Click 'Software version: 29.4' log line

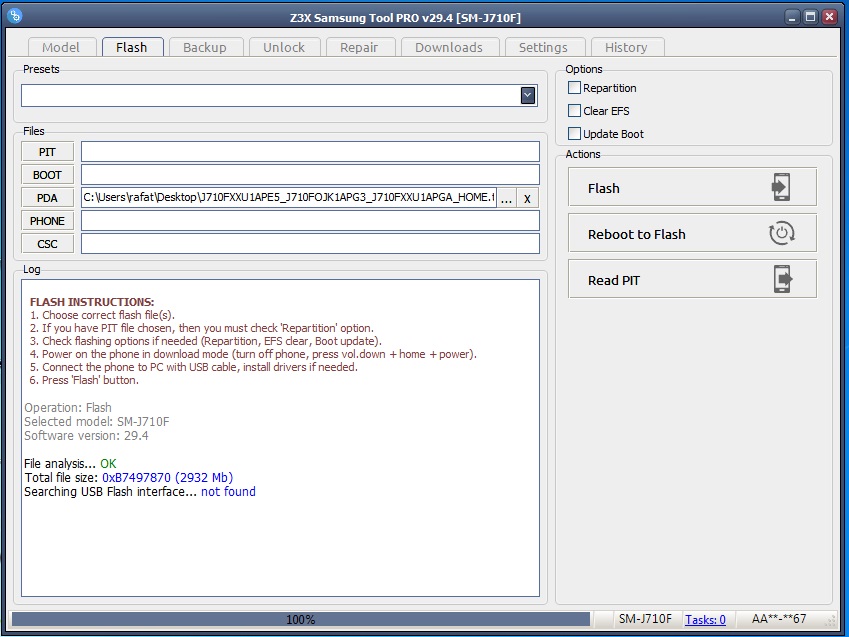pyautogui.click(x=86, y=436)
